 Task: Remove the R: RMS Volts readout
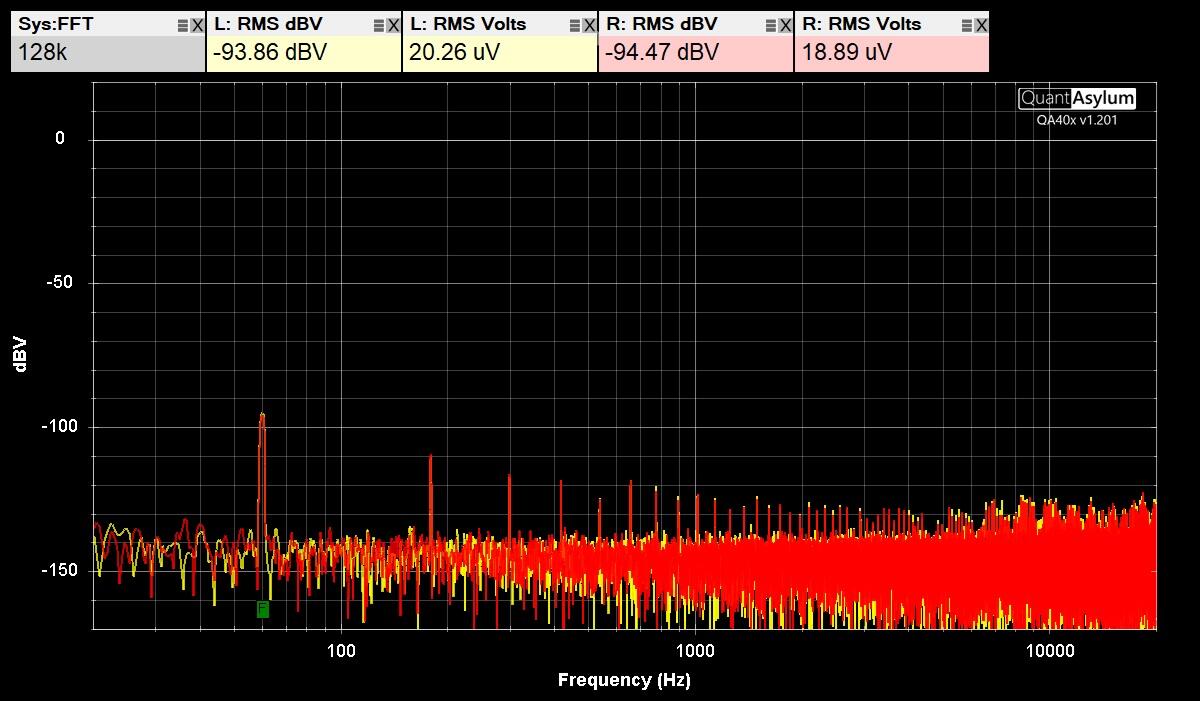[x=981, y=26]
